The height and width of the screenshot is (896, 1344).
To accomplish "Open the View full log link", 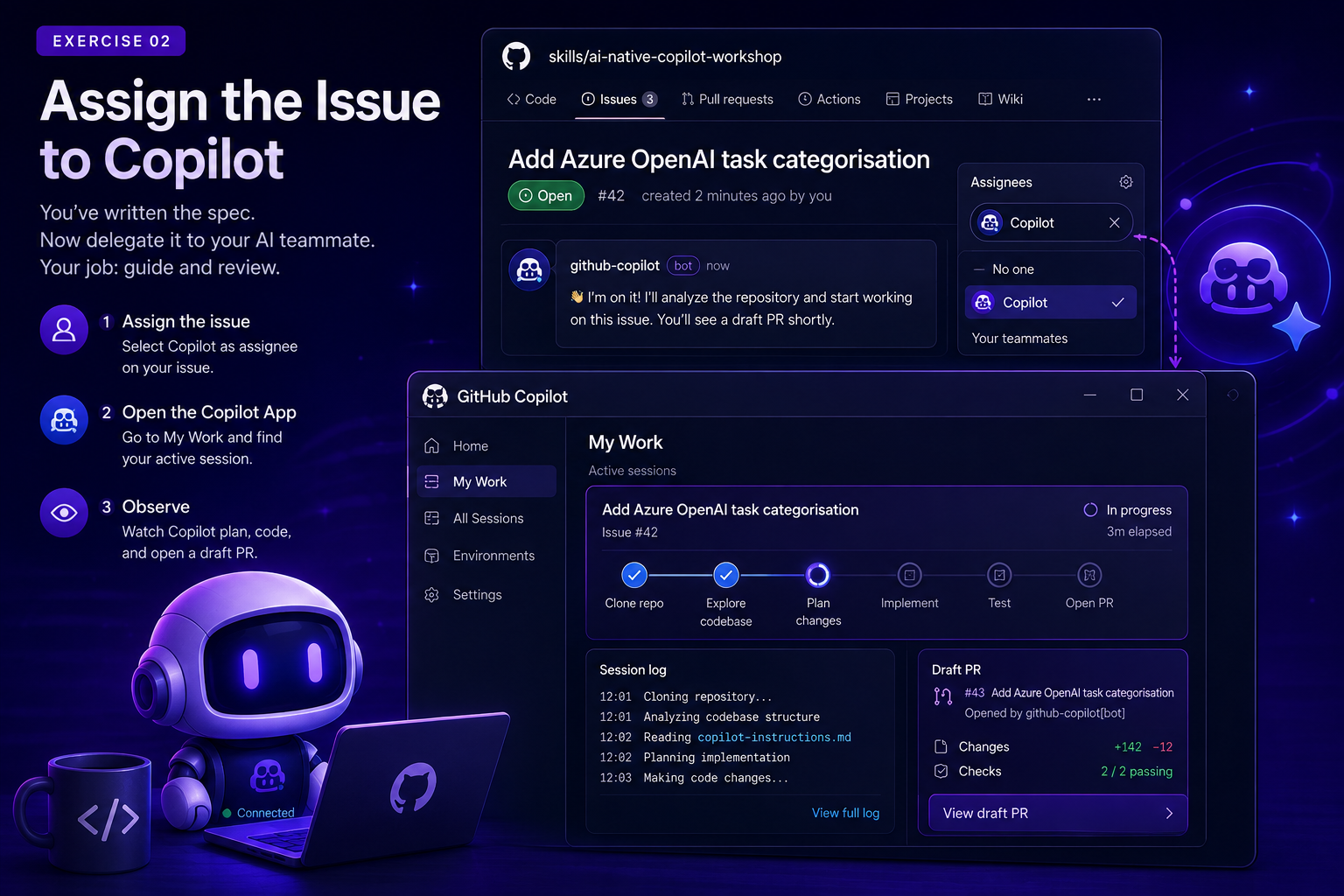I will [x=845, y=813].
